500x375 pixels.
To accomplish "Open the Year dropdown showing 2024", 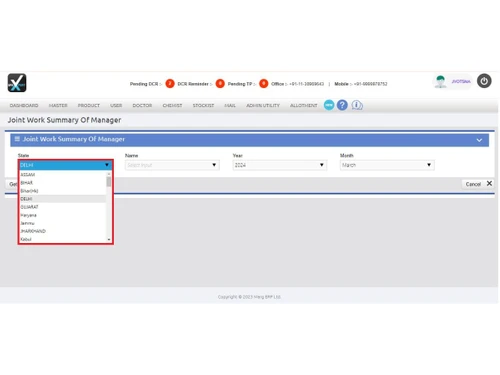I will pos(280,165).
